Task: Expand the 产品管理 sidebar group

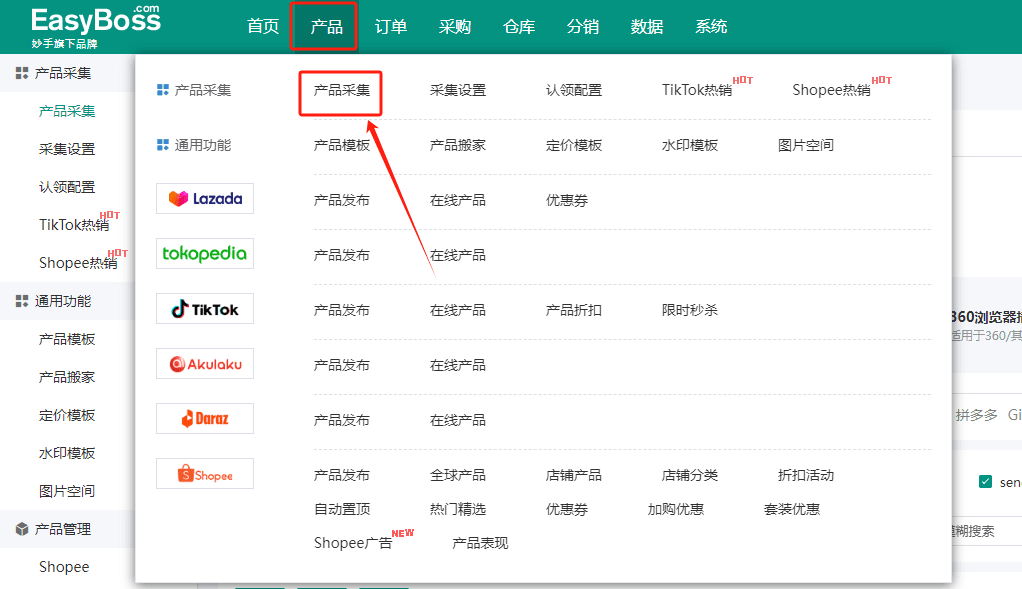Action: point(62,529)
